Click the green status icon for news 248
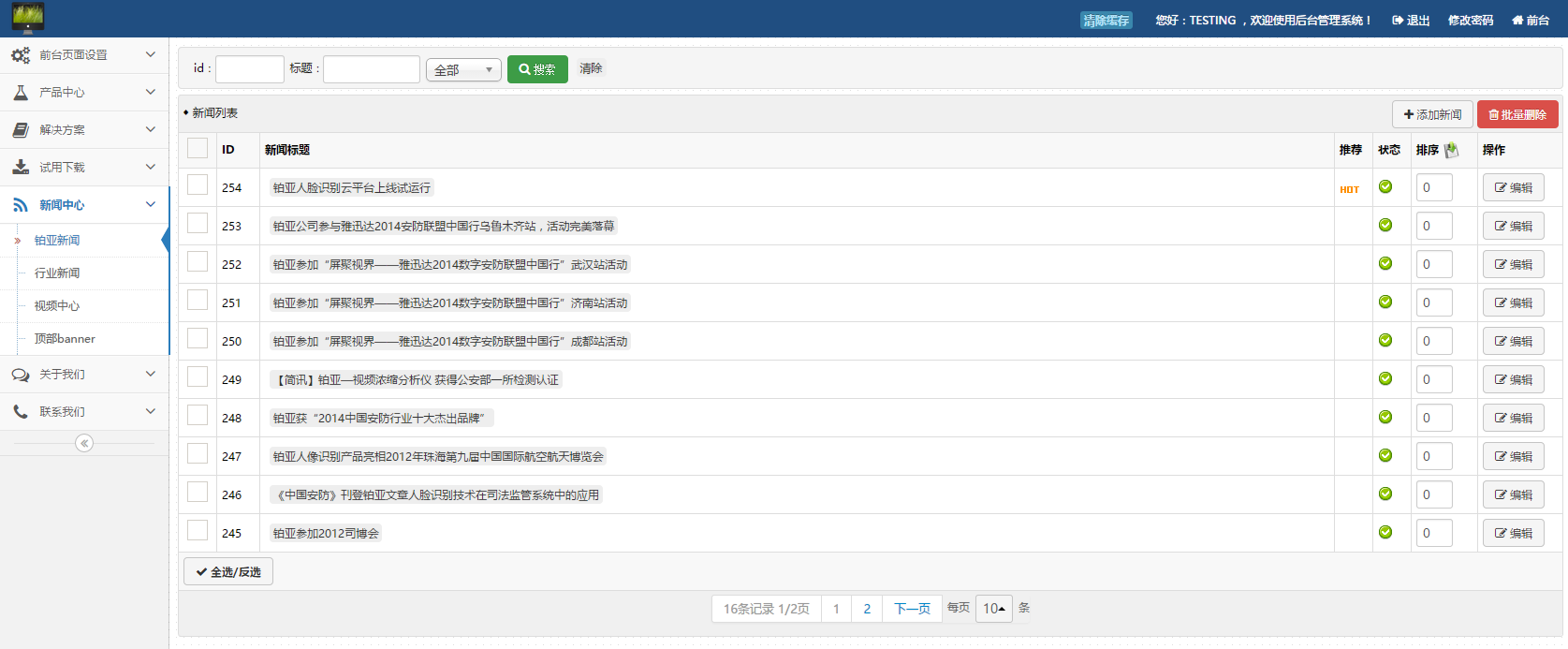The height and width of the screenshot is (649, 1568). click(1385, 417)
